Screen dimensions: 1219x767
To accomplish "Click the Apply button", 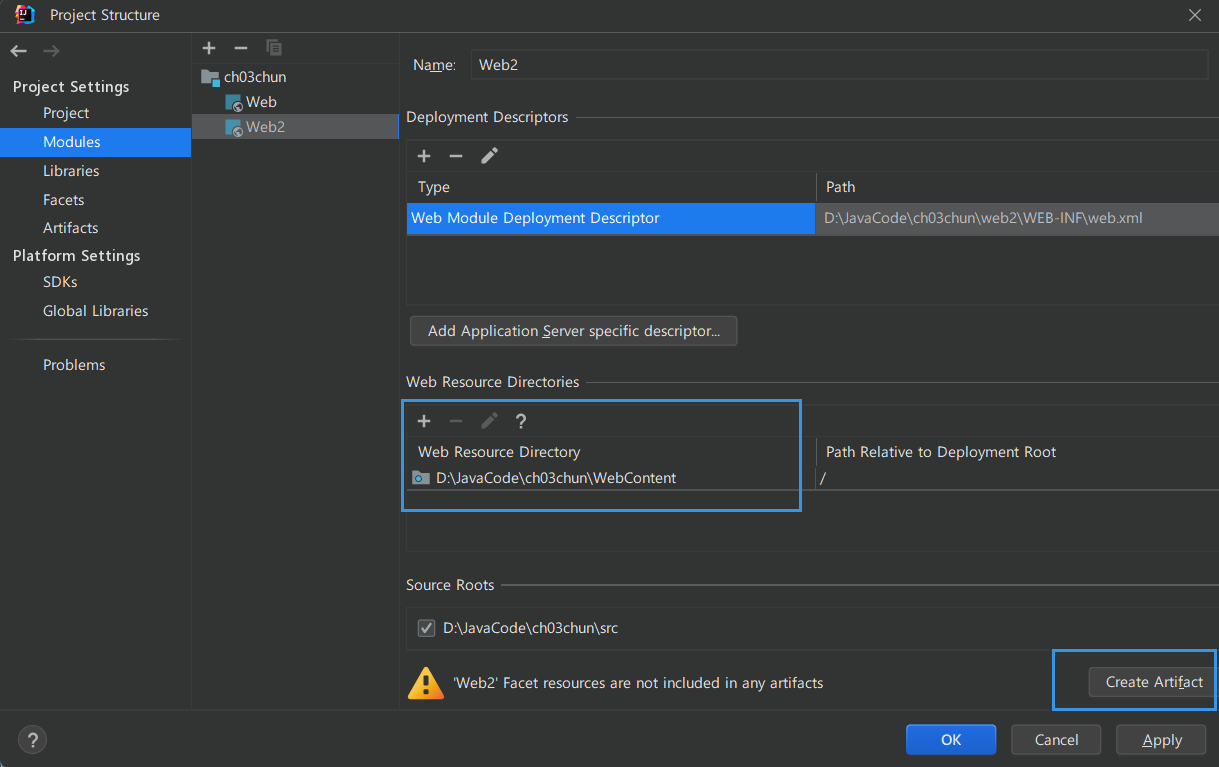I will click(1162, 740).
